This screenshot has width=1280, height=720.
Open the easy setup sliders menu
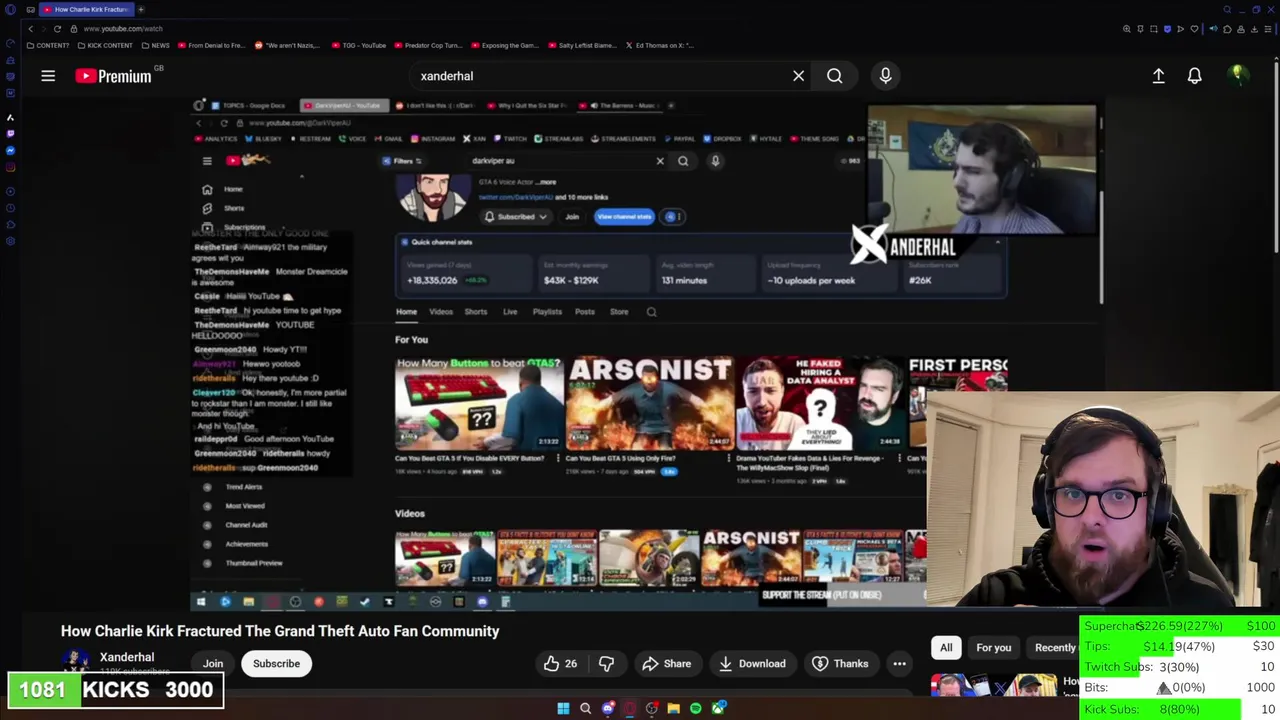coord(1268,29)
